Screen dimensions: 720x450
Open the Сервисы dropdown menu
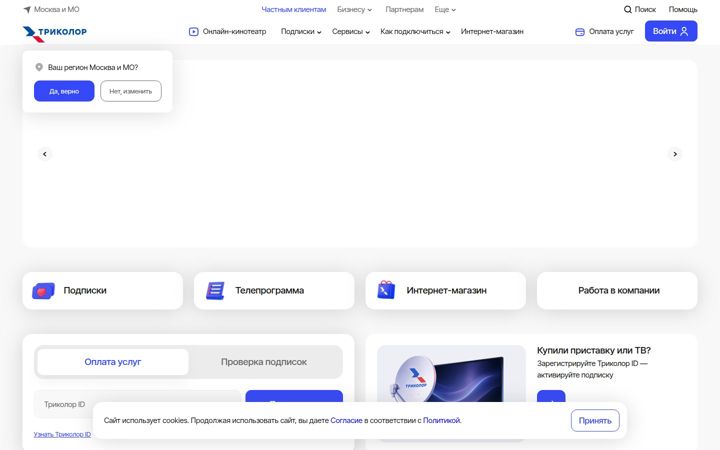point(351,32)
